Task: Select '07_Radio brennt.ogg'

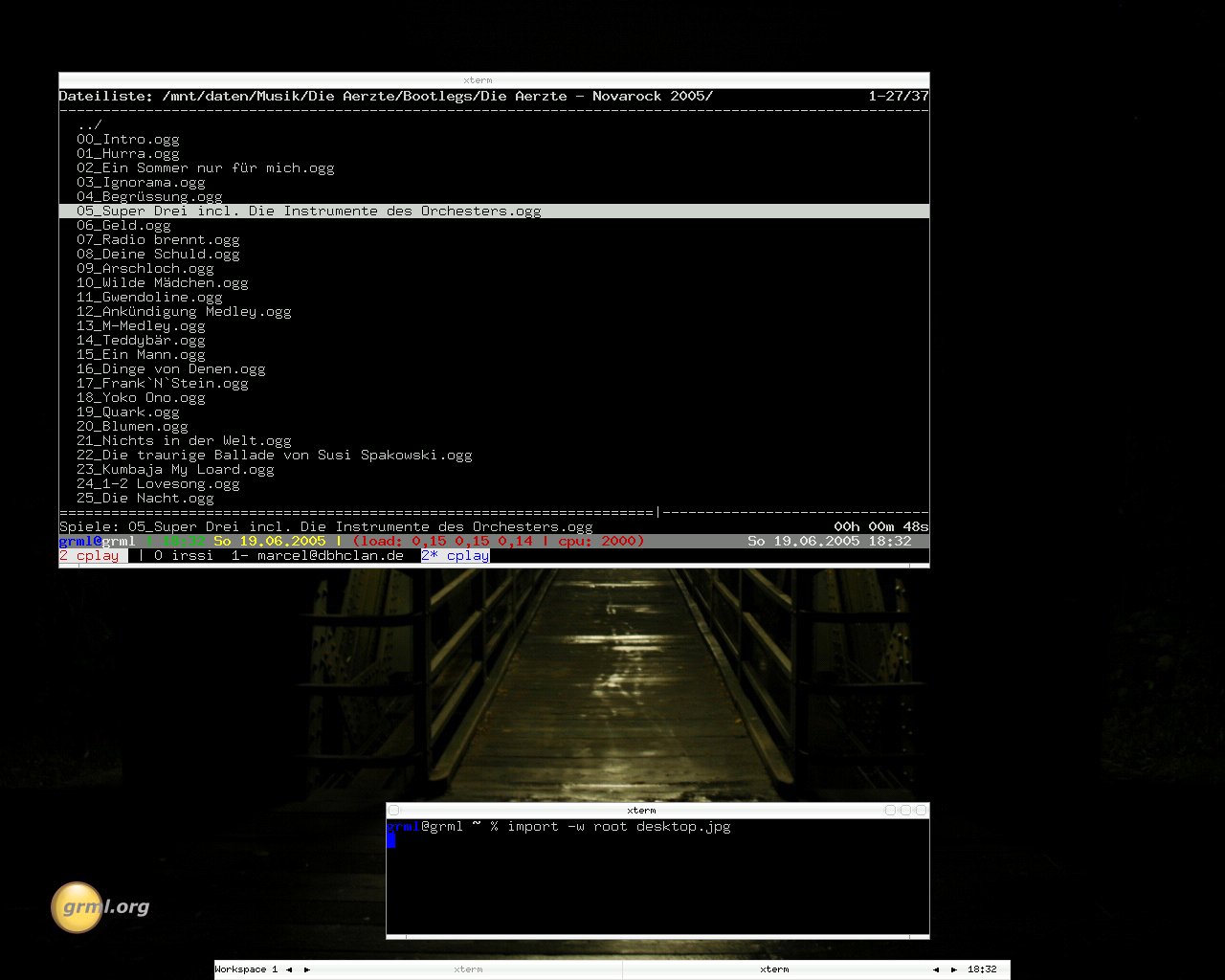Action: coord(158,239)
